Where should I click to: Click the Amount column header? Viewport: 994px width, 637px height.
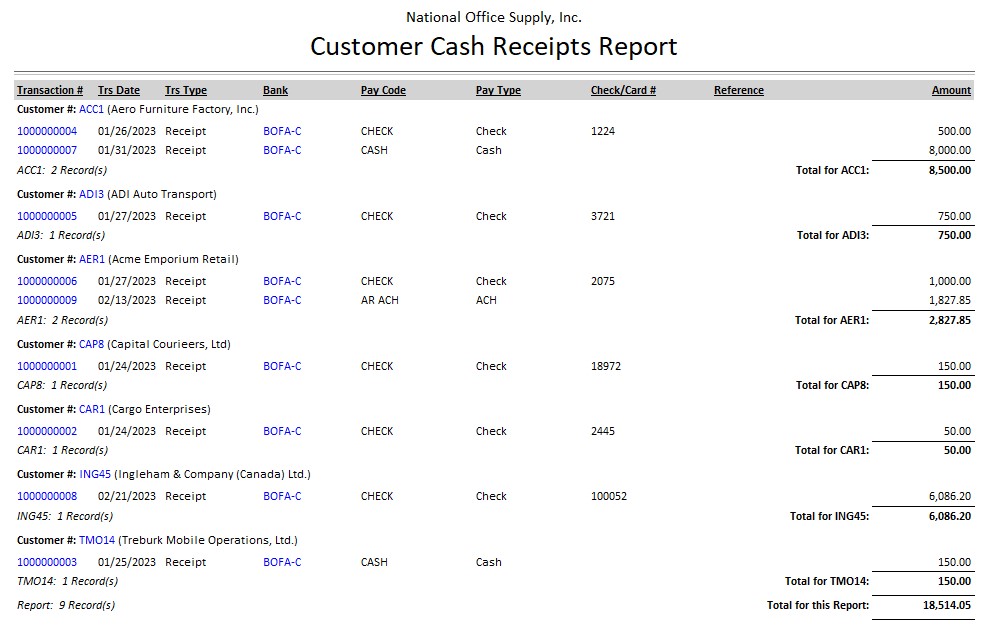[x=951, y=90]
